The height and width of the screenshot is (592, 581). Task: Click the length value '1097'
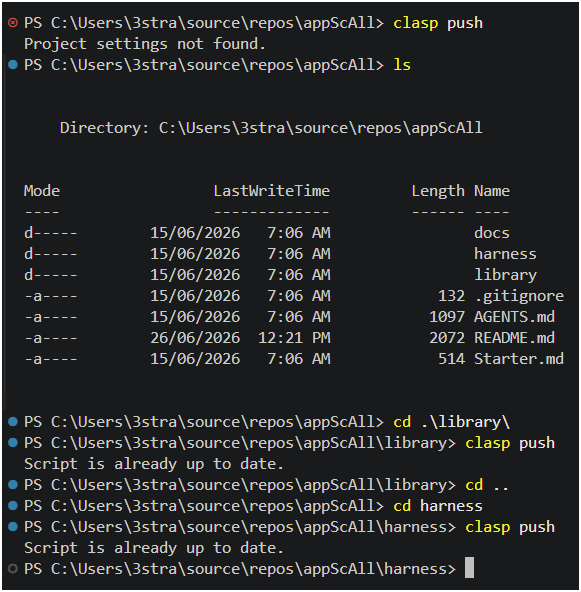pos(447,317)
